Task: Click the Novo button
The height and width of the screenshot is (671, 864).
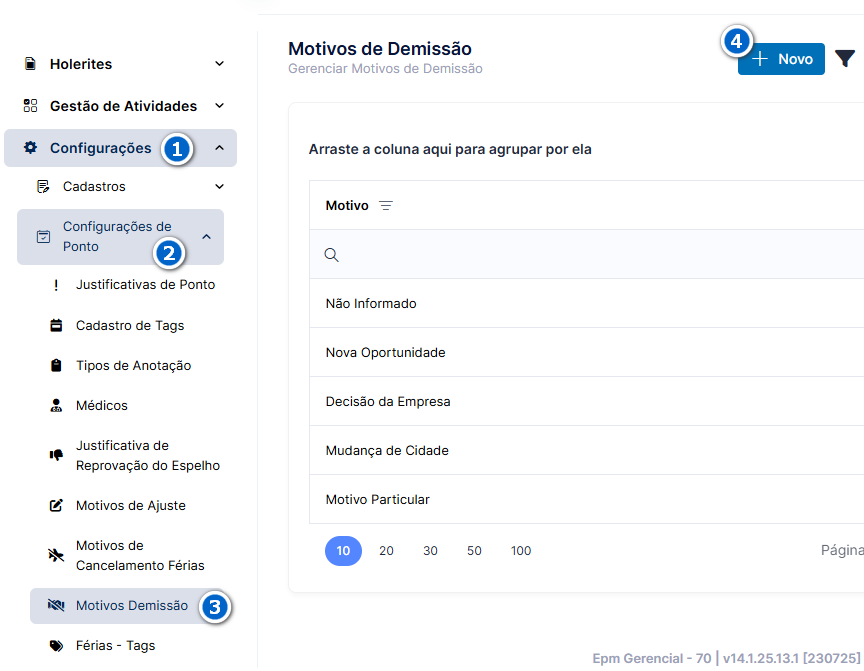Action: click(x=781, y=59)
